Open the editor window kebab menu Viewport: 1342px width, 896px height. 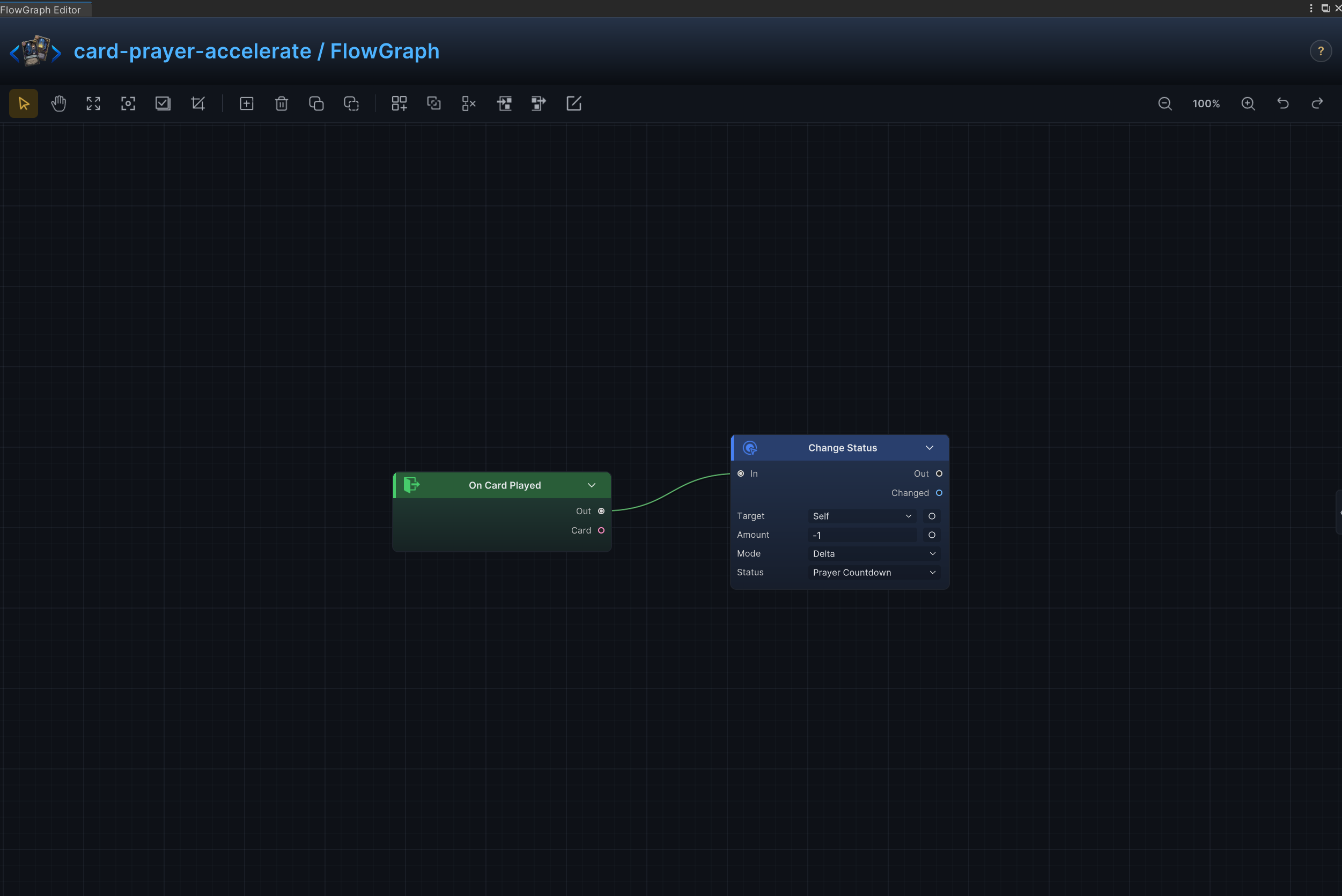[1311, 8]
